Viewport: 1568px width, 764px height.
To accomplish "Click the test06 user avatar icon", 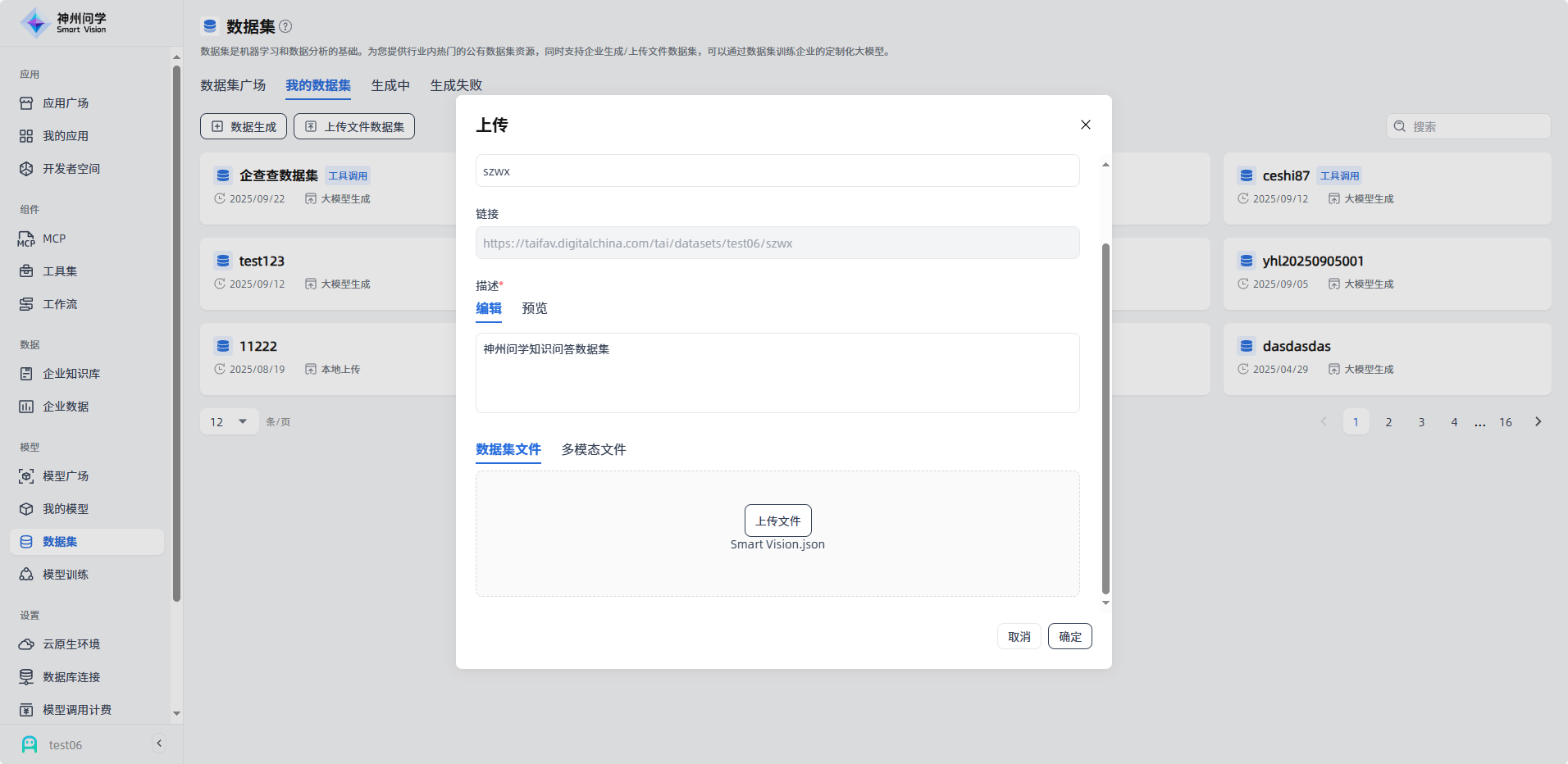I will [x=30, y=744].
